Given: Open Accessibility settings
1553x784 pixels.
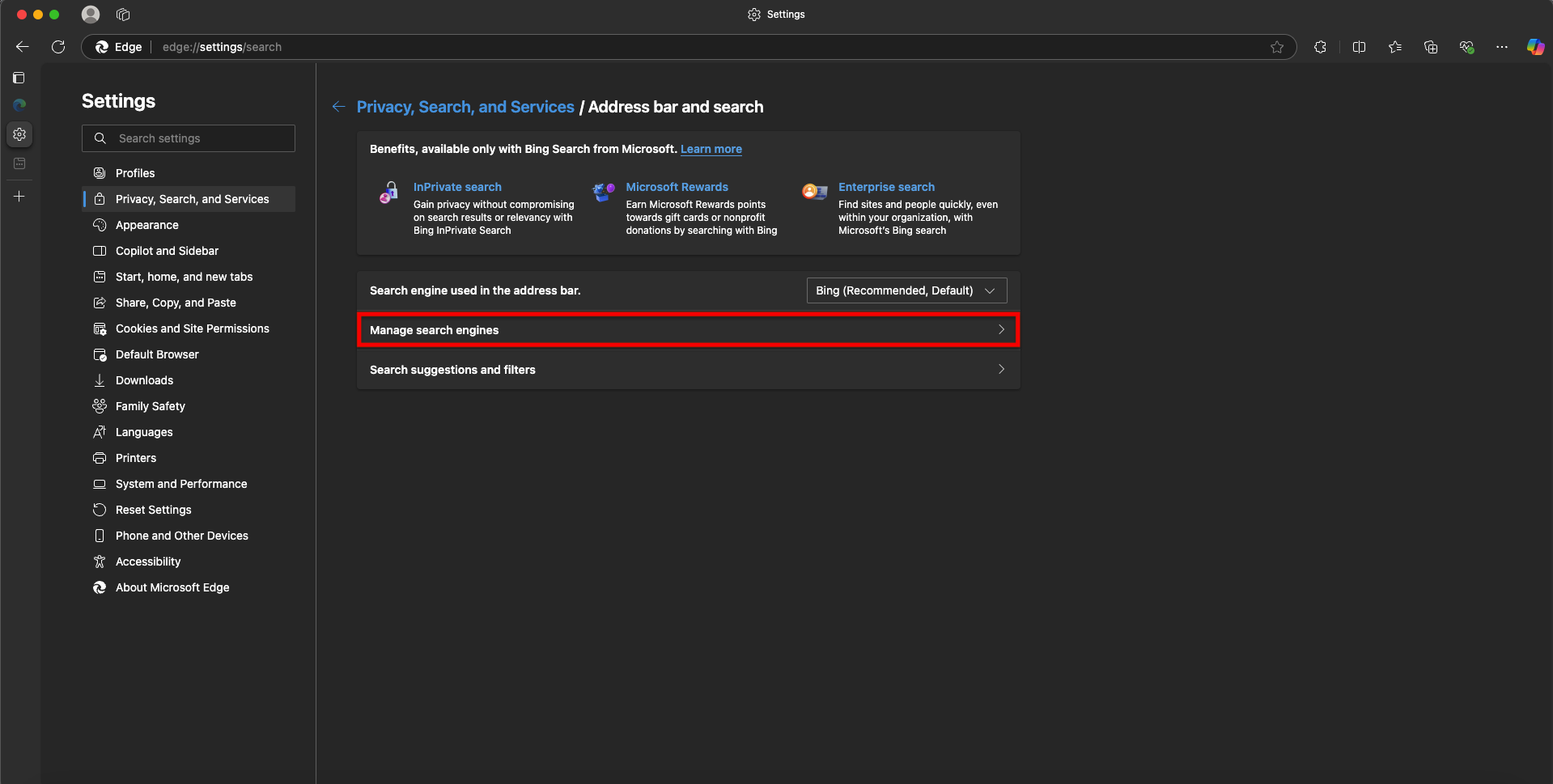Looking at the screenshot, I should click(189, 562).
